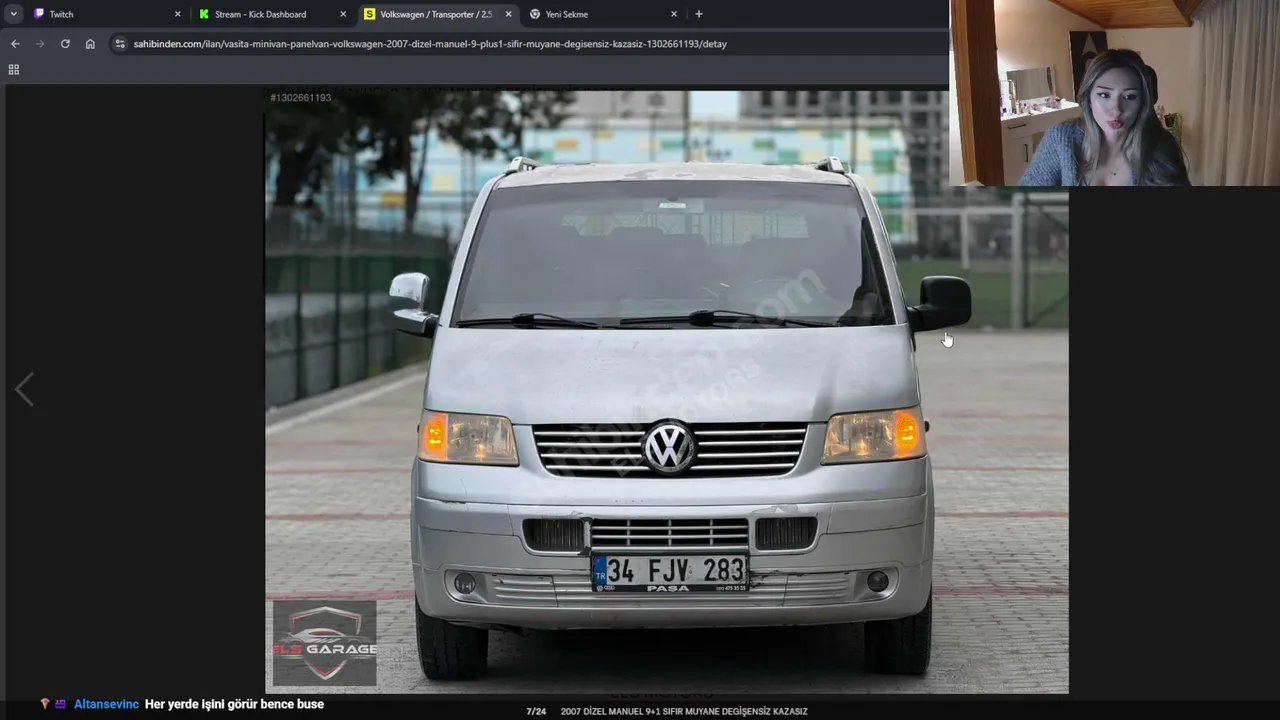Go forward to next page
Image resolution: width=1280 pixels, height=720 pixels.
click(40, 44)
